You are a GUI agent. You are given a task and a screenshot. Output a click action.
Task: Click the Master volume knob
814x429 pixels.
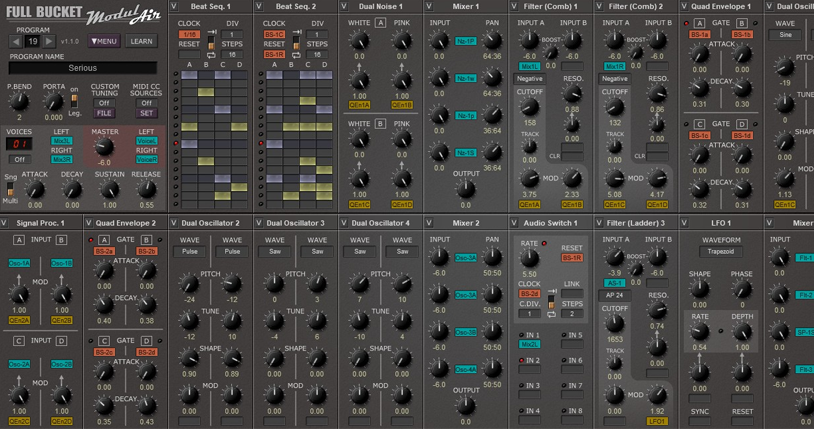click(x=104, y=146)
